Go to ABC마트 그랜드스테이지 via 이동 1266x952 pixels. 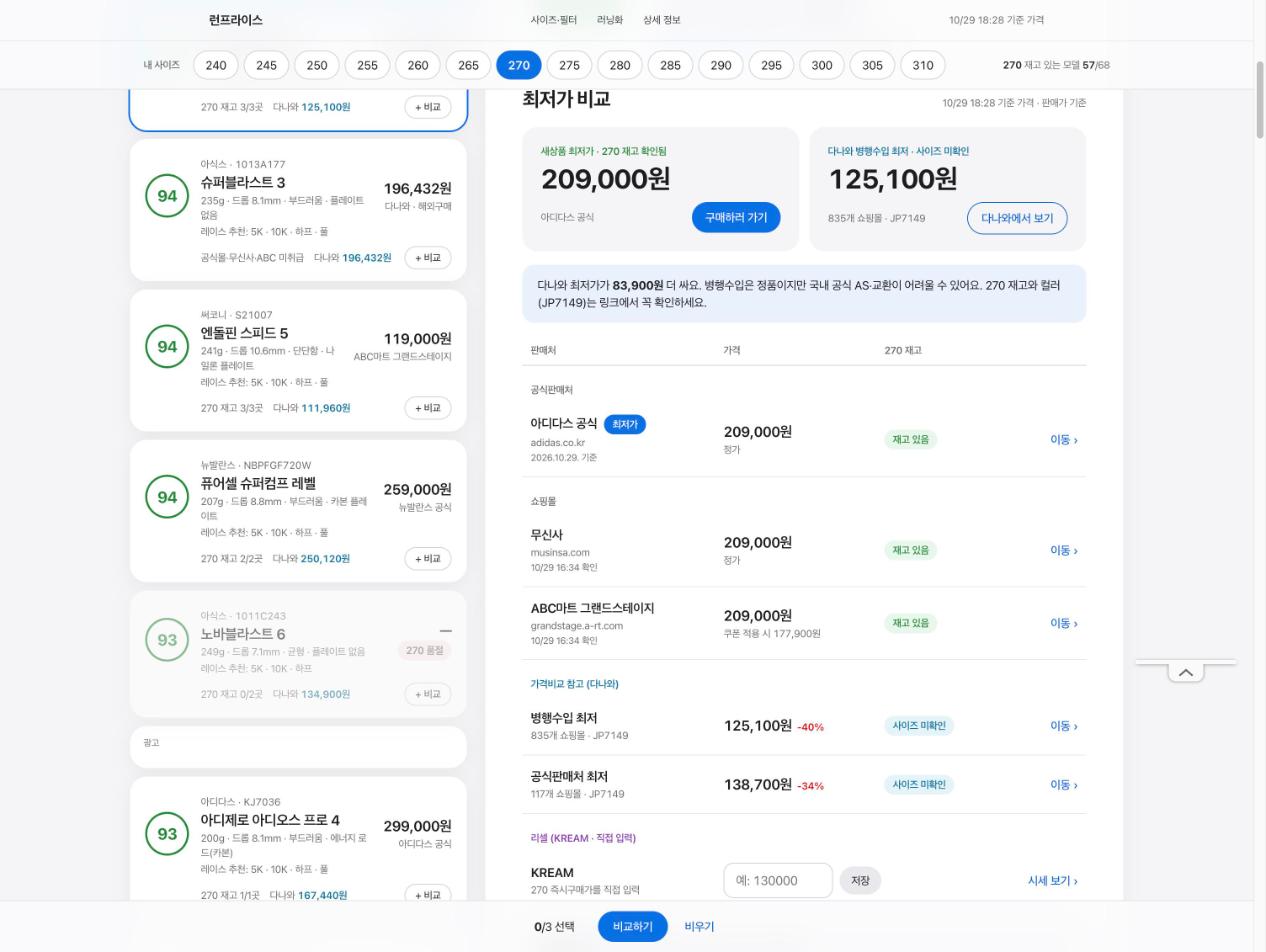point(1064,624)
